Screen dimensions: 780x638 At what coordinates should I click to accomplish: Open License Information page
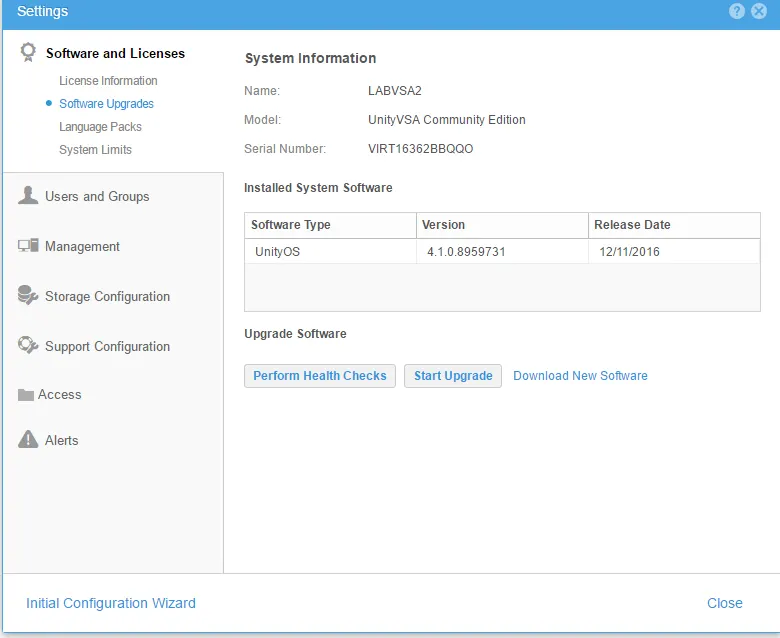(108, 81)
